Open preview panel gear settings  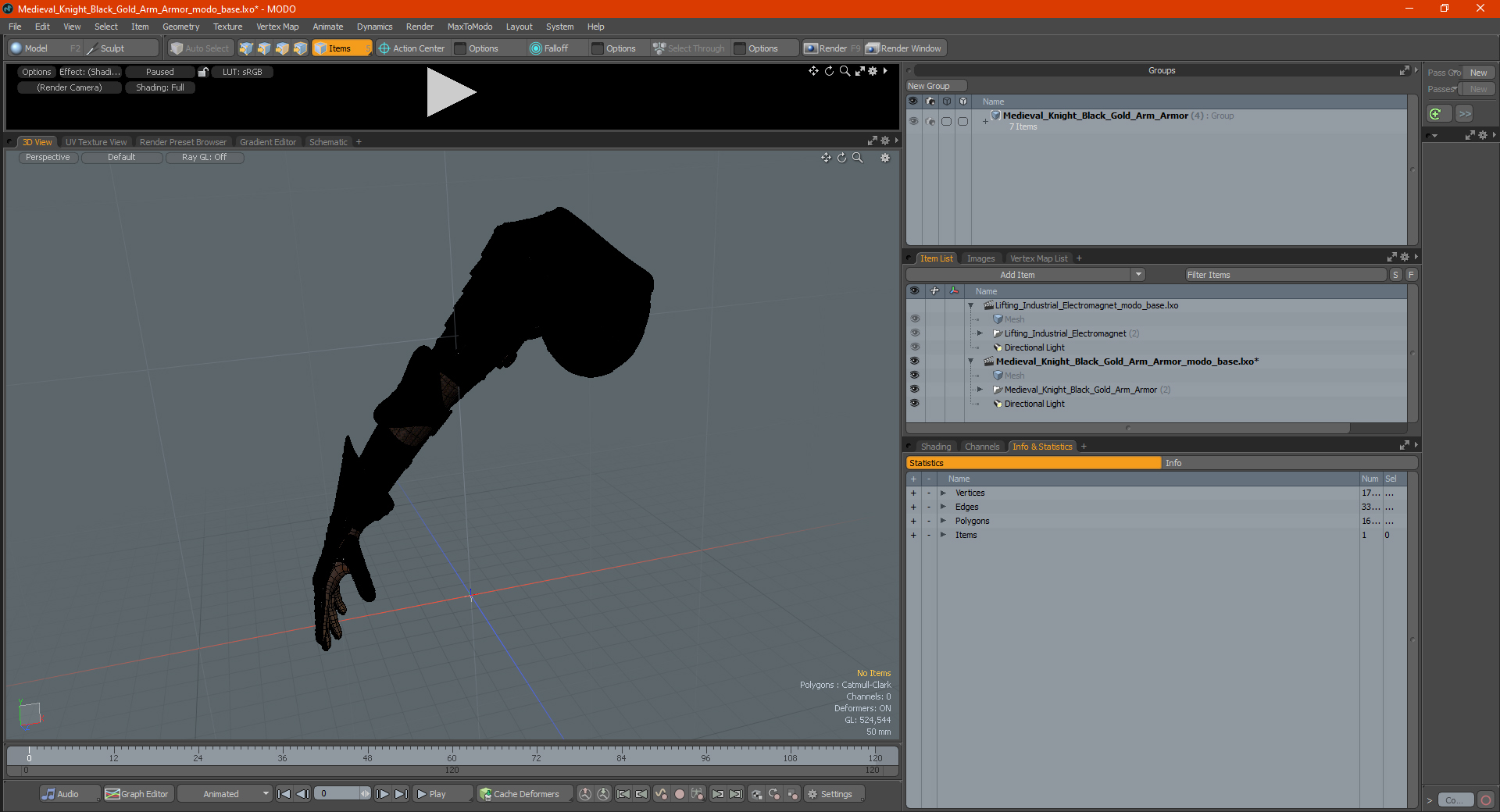[873, 71]
